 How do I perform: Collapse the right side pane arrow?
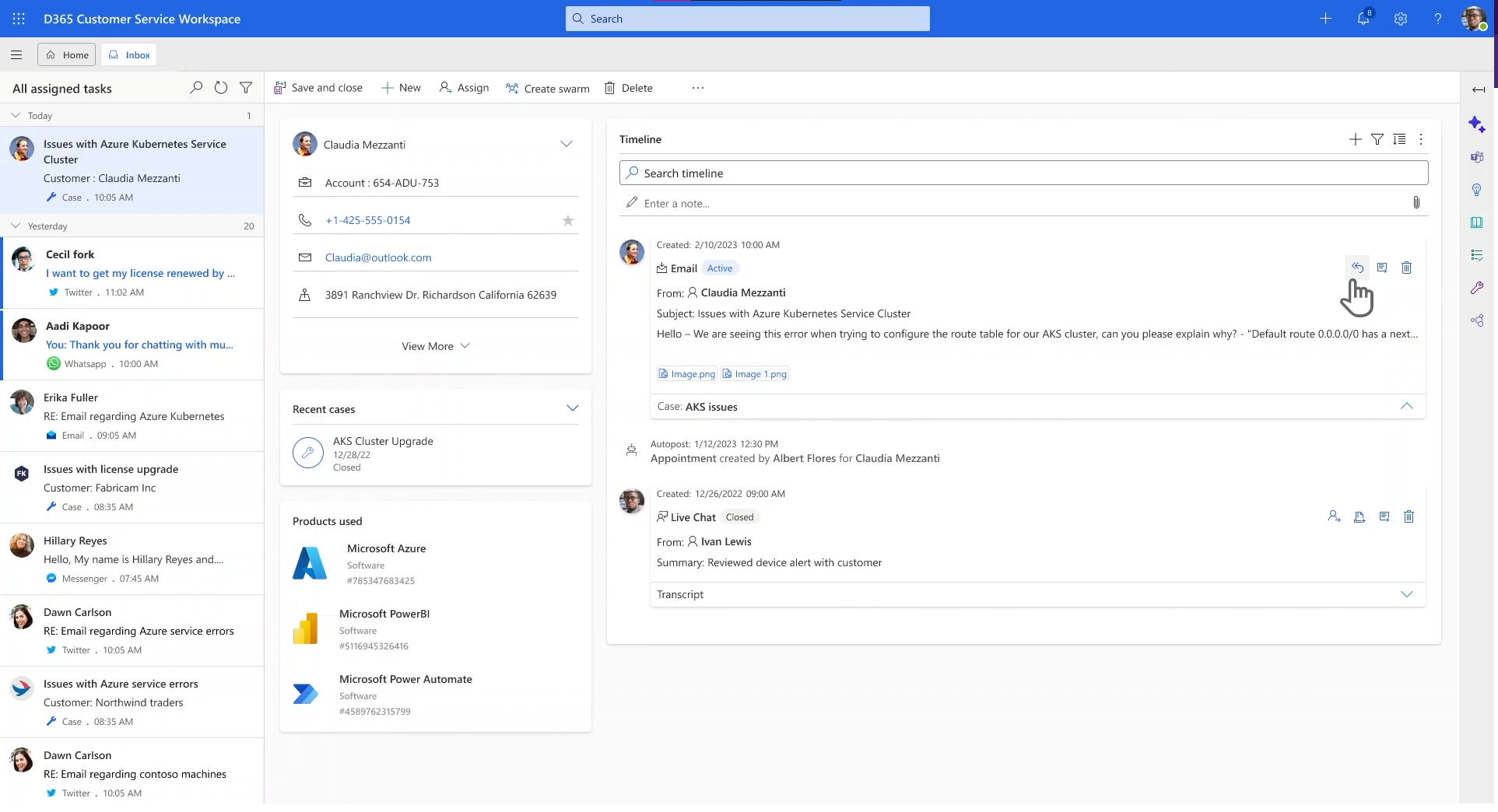point(1479,89)
